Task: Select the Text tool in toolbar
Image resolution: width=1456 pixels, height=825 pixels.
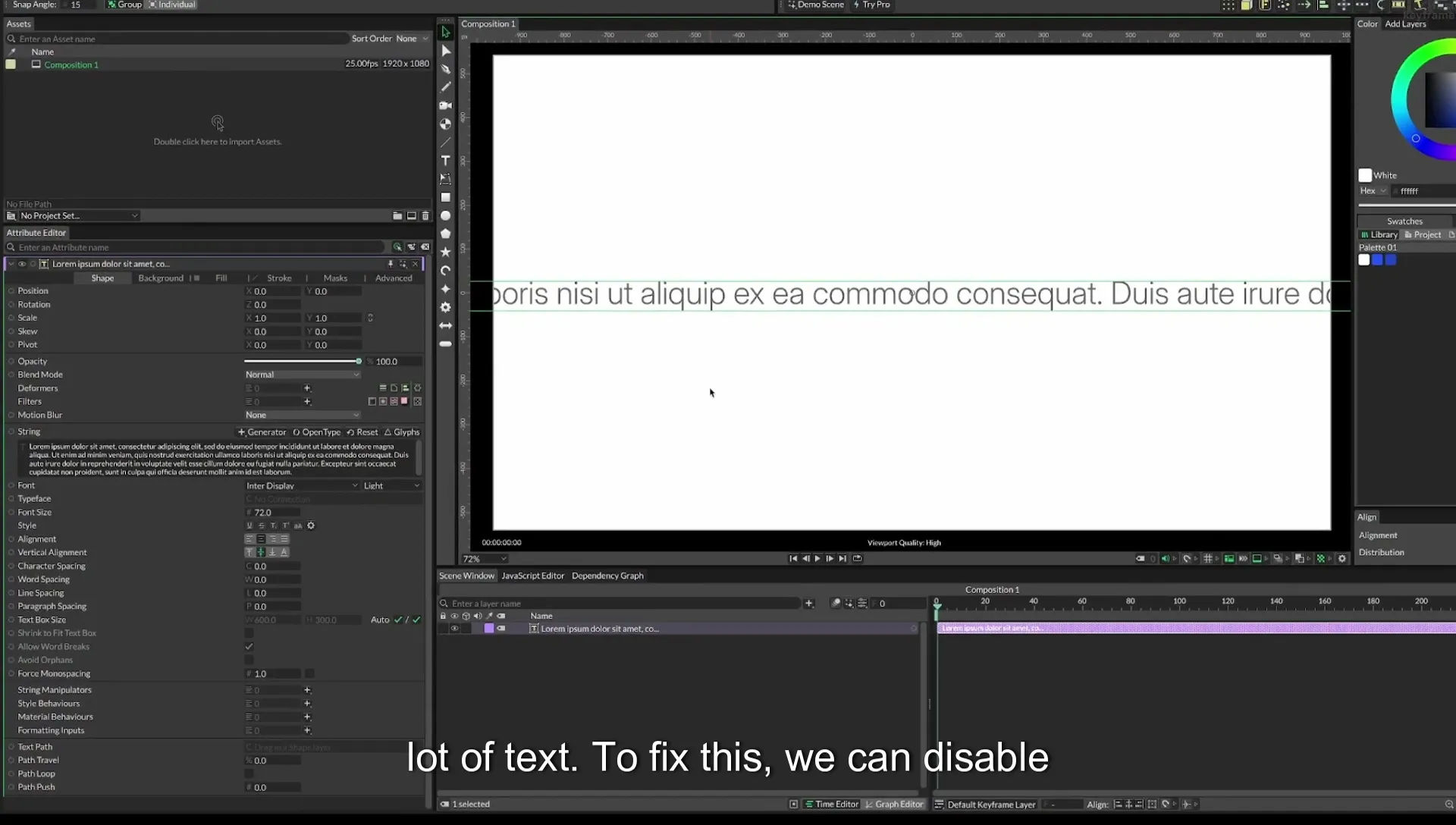Action: point(445,161)
